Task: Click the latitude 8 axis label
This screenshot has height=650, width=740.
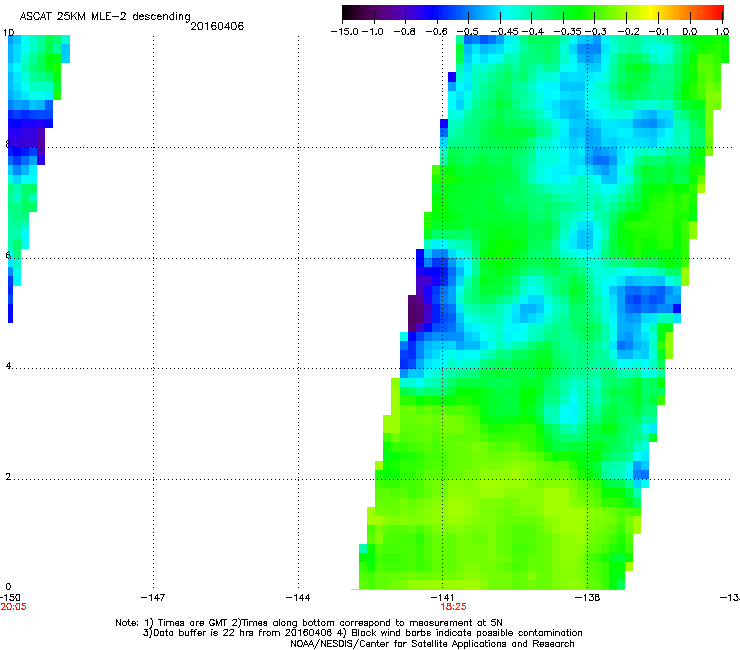Action: pos(8,144)
